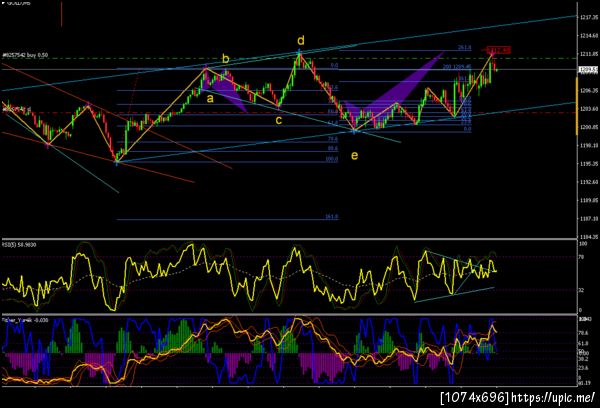Select the yellow wave label 'e'
The width and height of the screenshot is (600, 408).
[355, 155]
